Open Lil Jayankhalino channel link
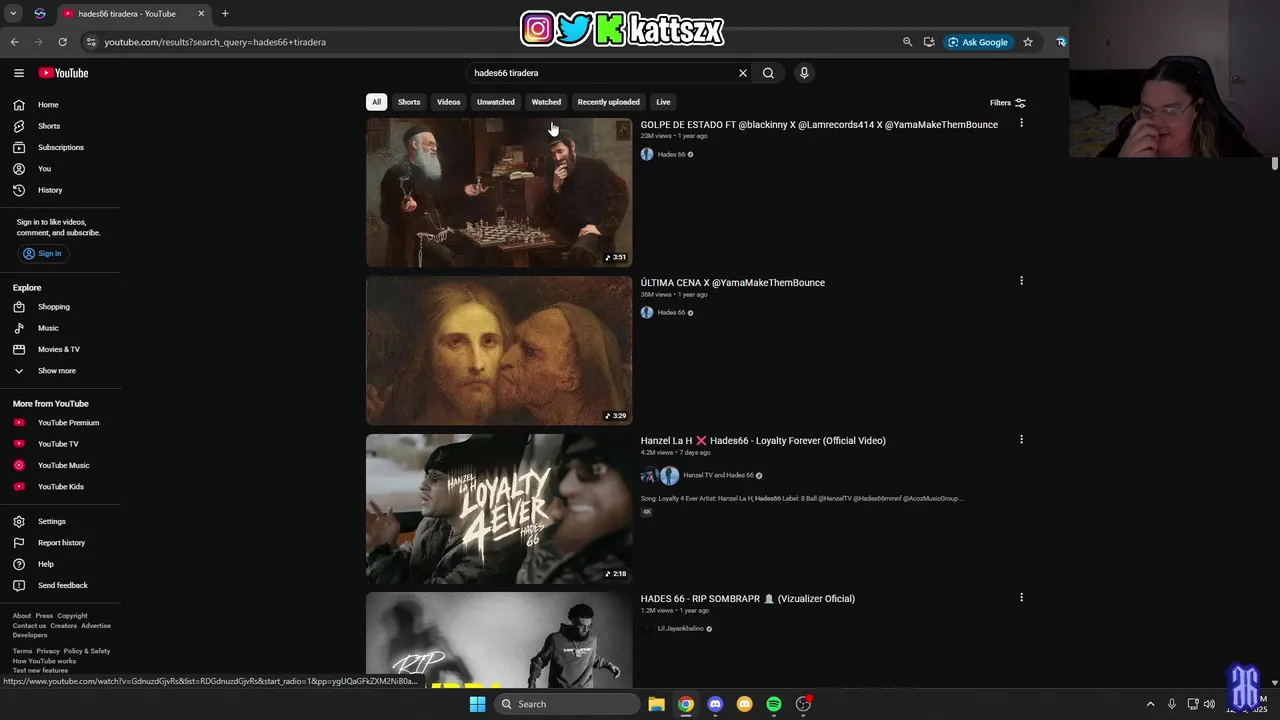The image size is (1280, 720). point(680,629)
